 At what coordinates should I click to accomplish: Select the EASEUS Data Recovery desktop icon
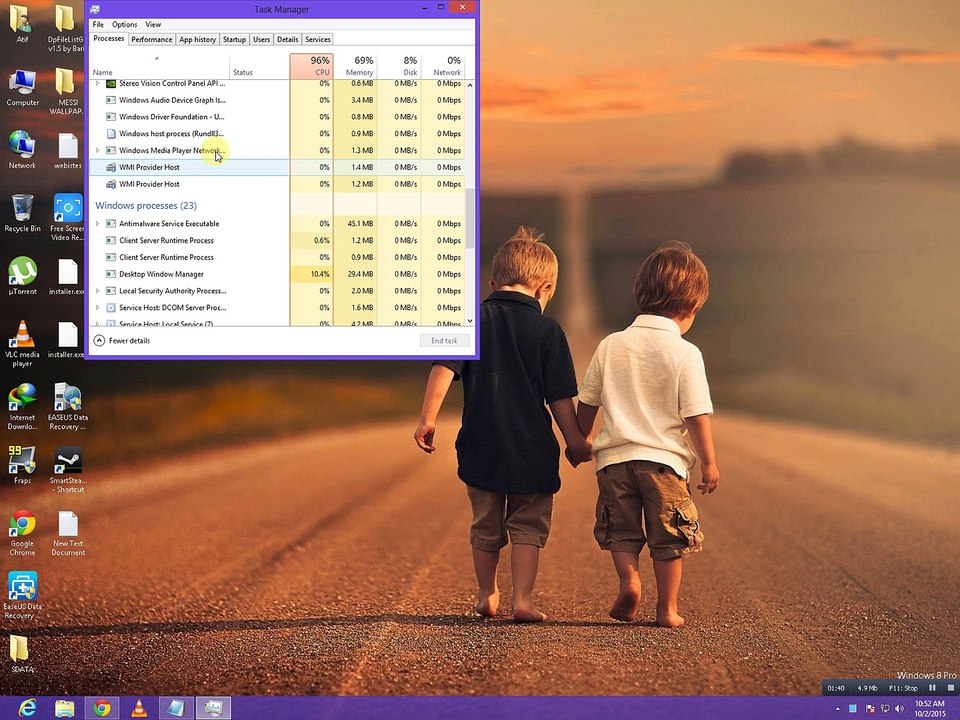click(x=67, y=406)
